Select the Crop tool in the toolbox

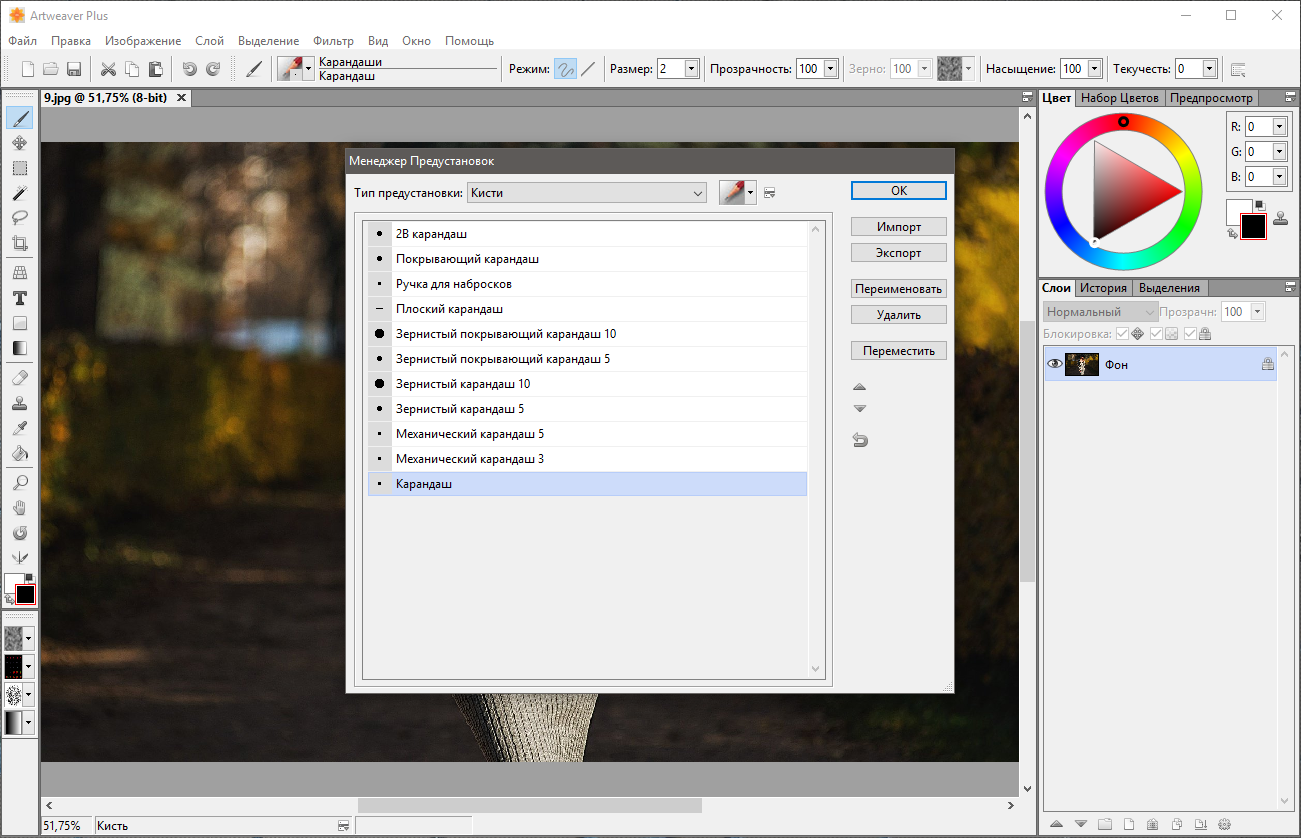[19, 243]
